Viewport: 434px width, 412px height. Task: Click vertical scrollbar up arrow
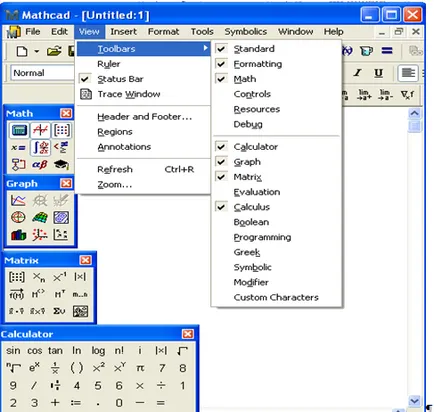(x=414, y=113)
